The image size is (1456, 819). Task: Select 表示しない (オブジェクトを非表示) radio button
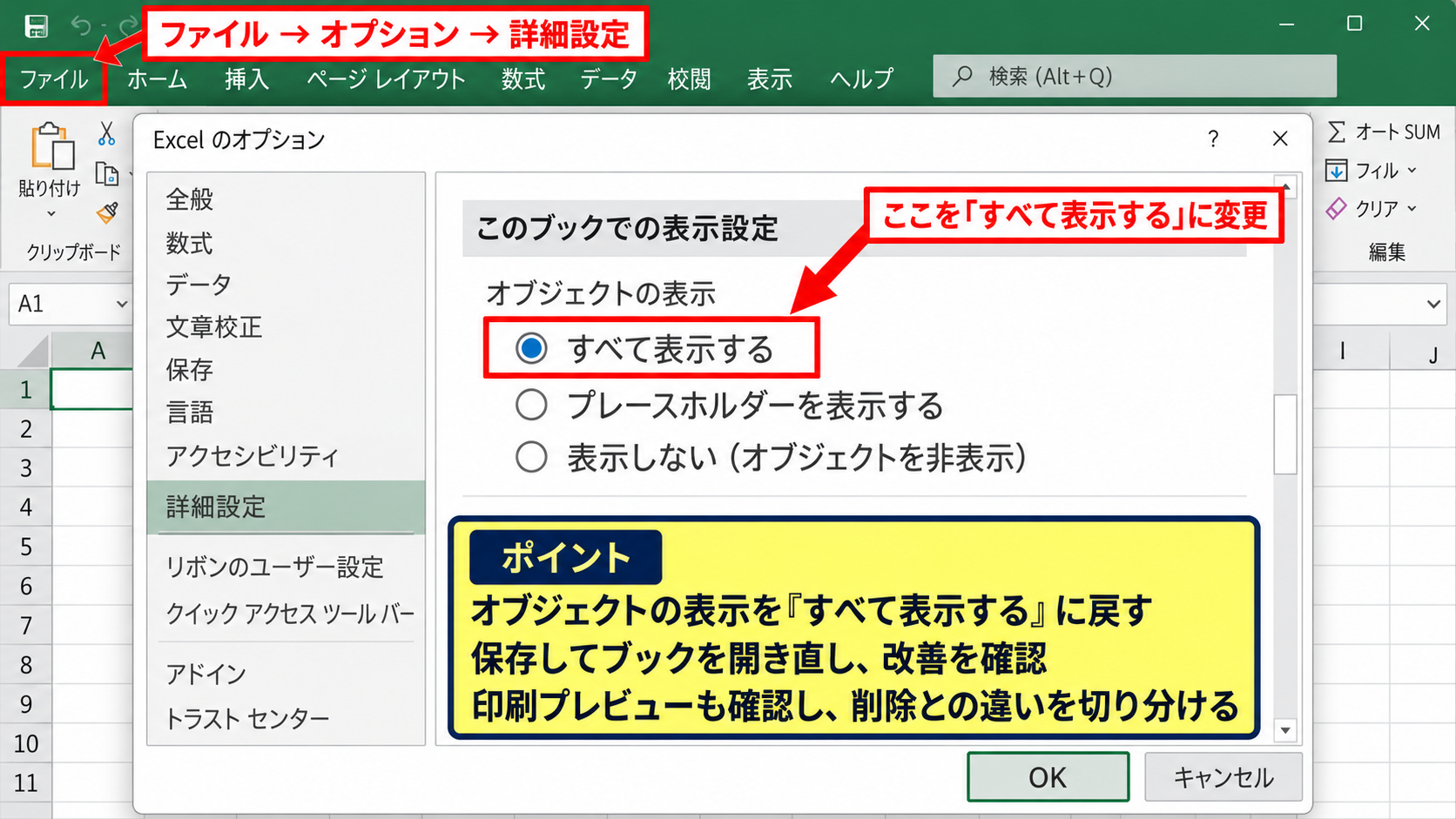(531, 457)
